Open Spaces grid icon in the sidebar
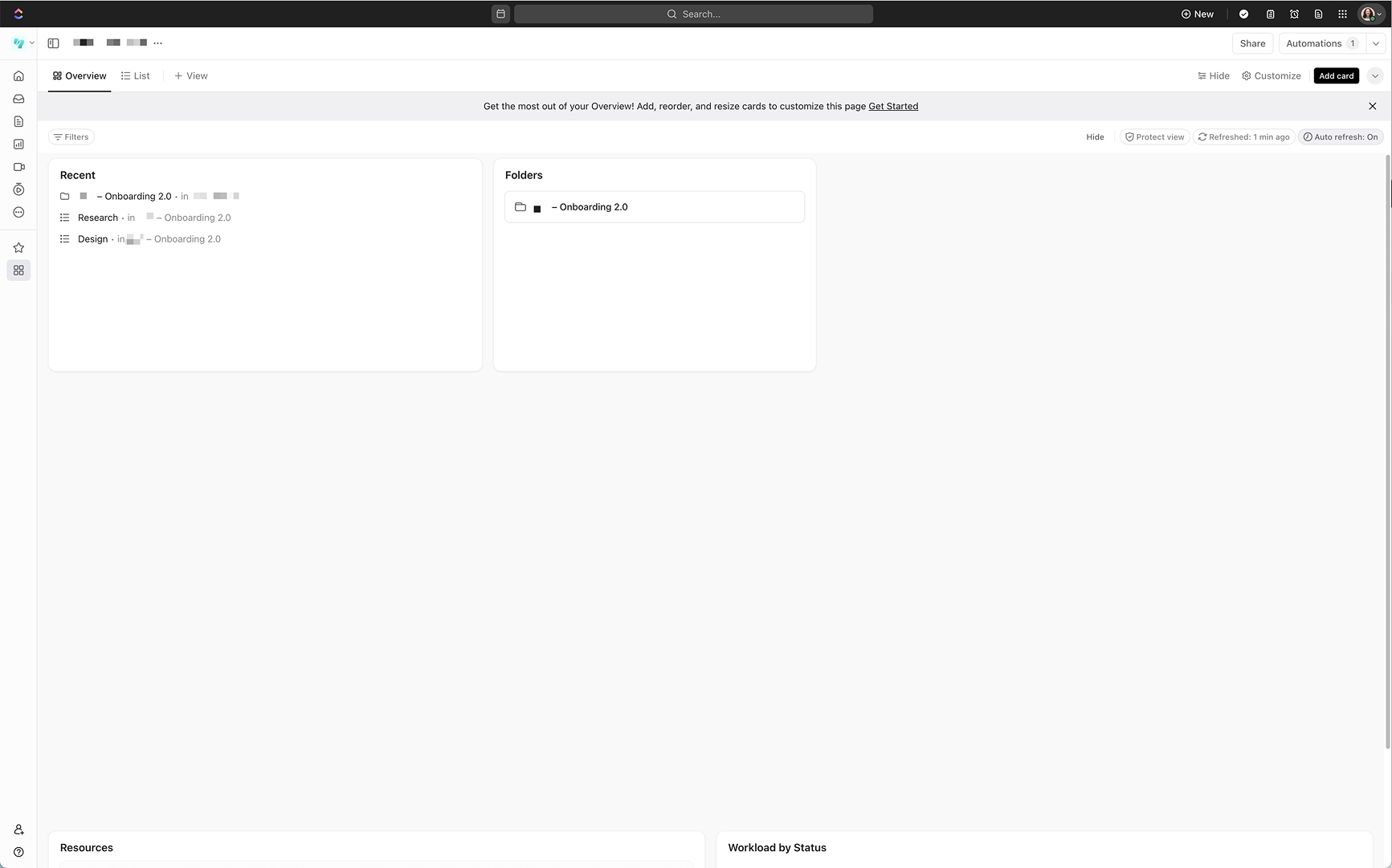The width and height of the screenshot is (1392, 868). (18, 271)
